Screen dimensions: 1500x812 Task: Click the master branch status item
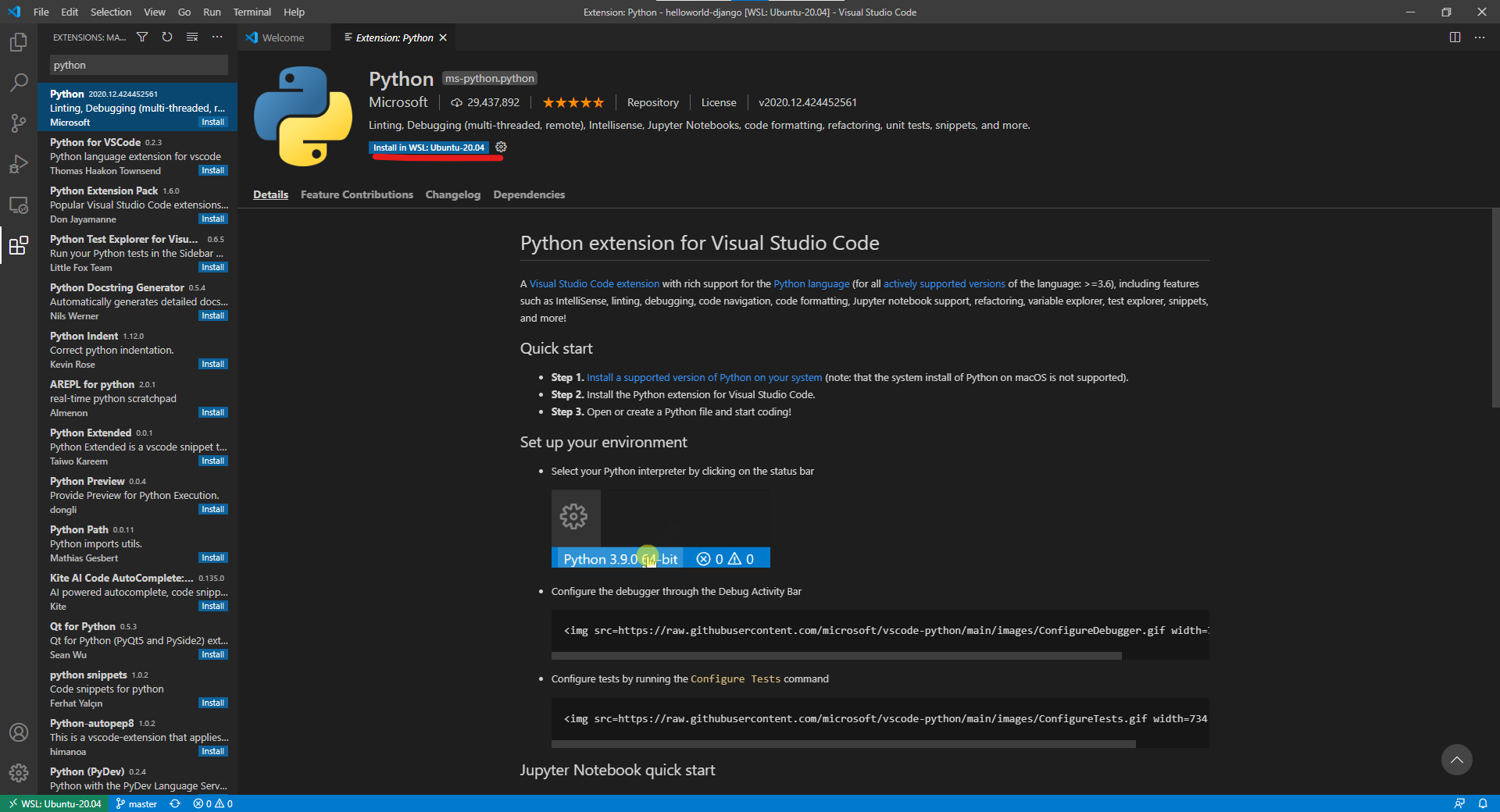click(137, 803)
